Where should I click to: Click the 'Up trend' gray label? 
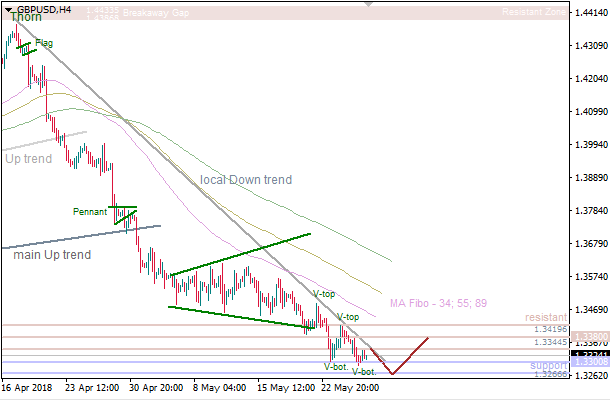(28, 158)
